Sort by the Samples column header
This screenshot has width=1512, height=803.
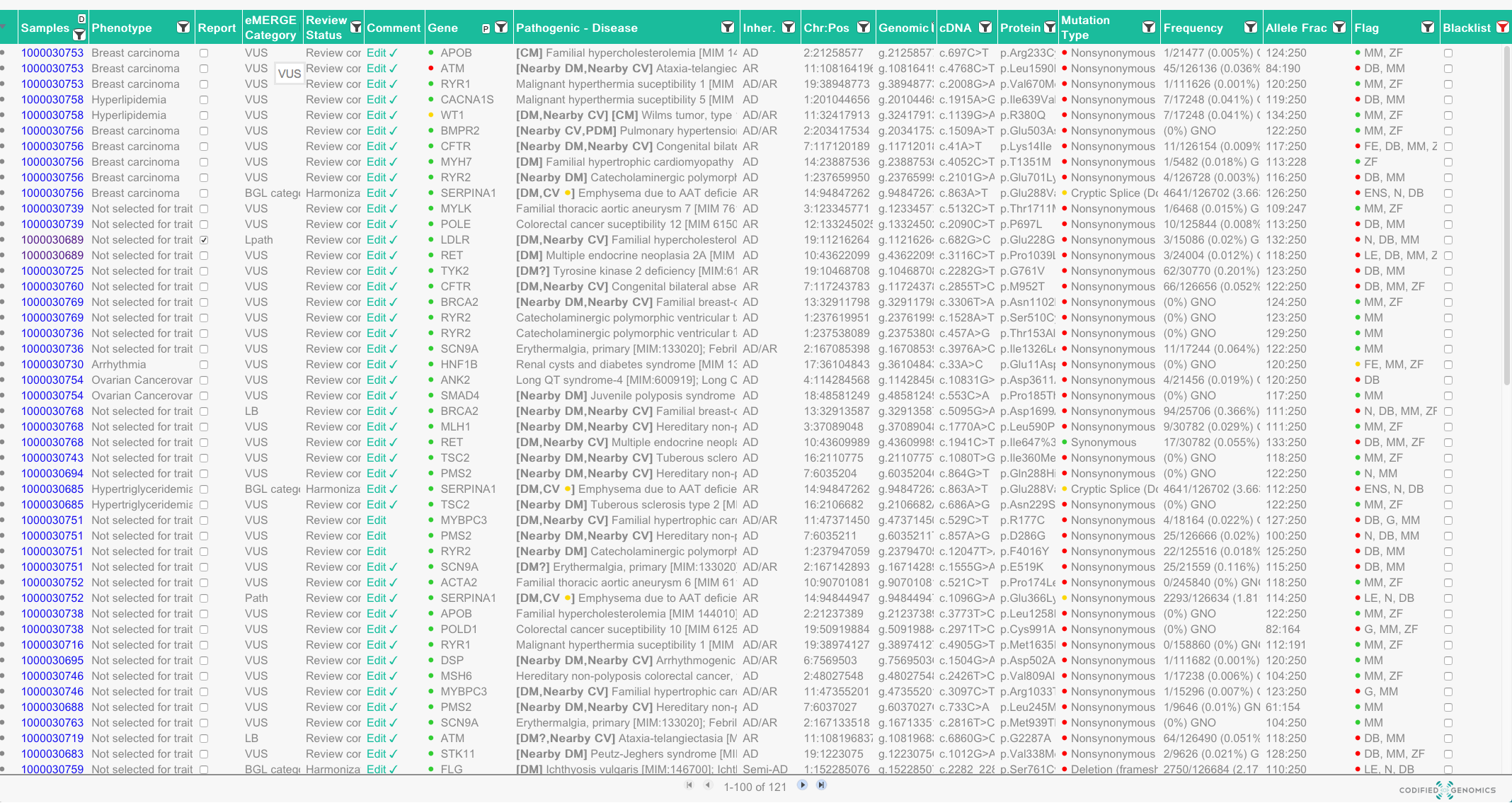pos(45,28)
